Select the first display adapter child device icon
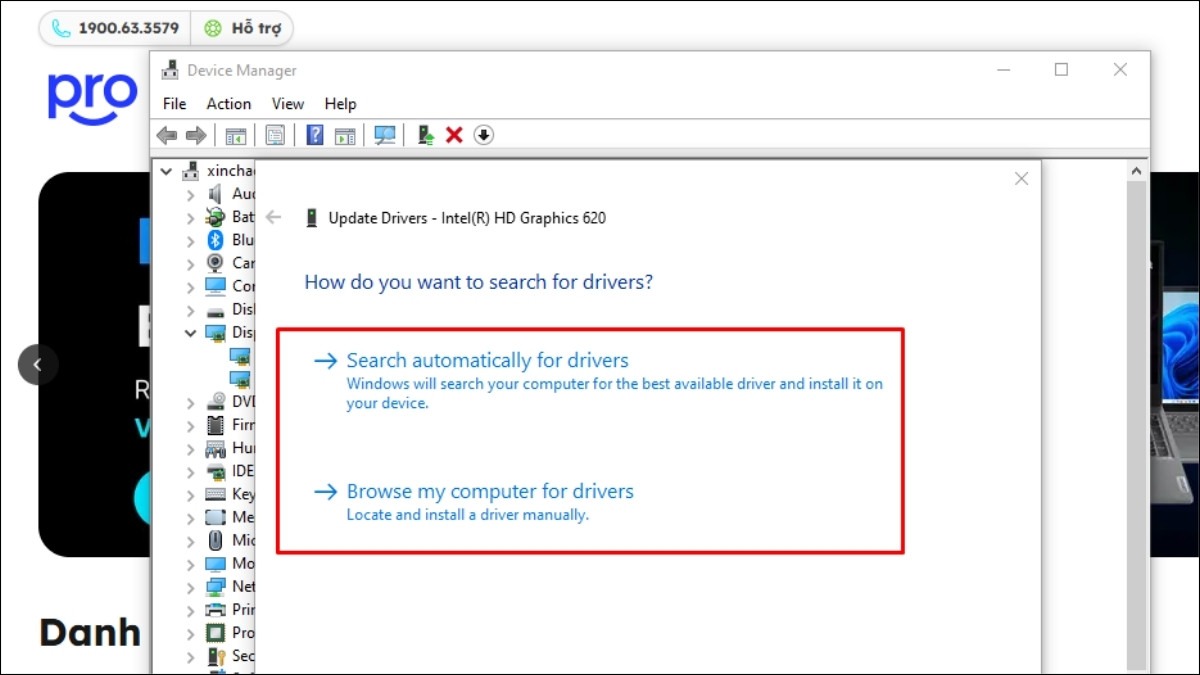Screen dimensions: 1200x675 point(240,356)
